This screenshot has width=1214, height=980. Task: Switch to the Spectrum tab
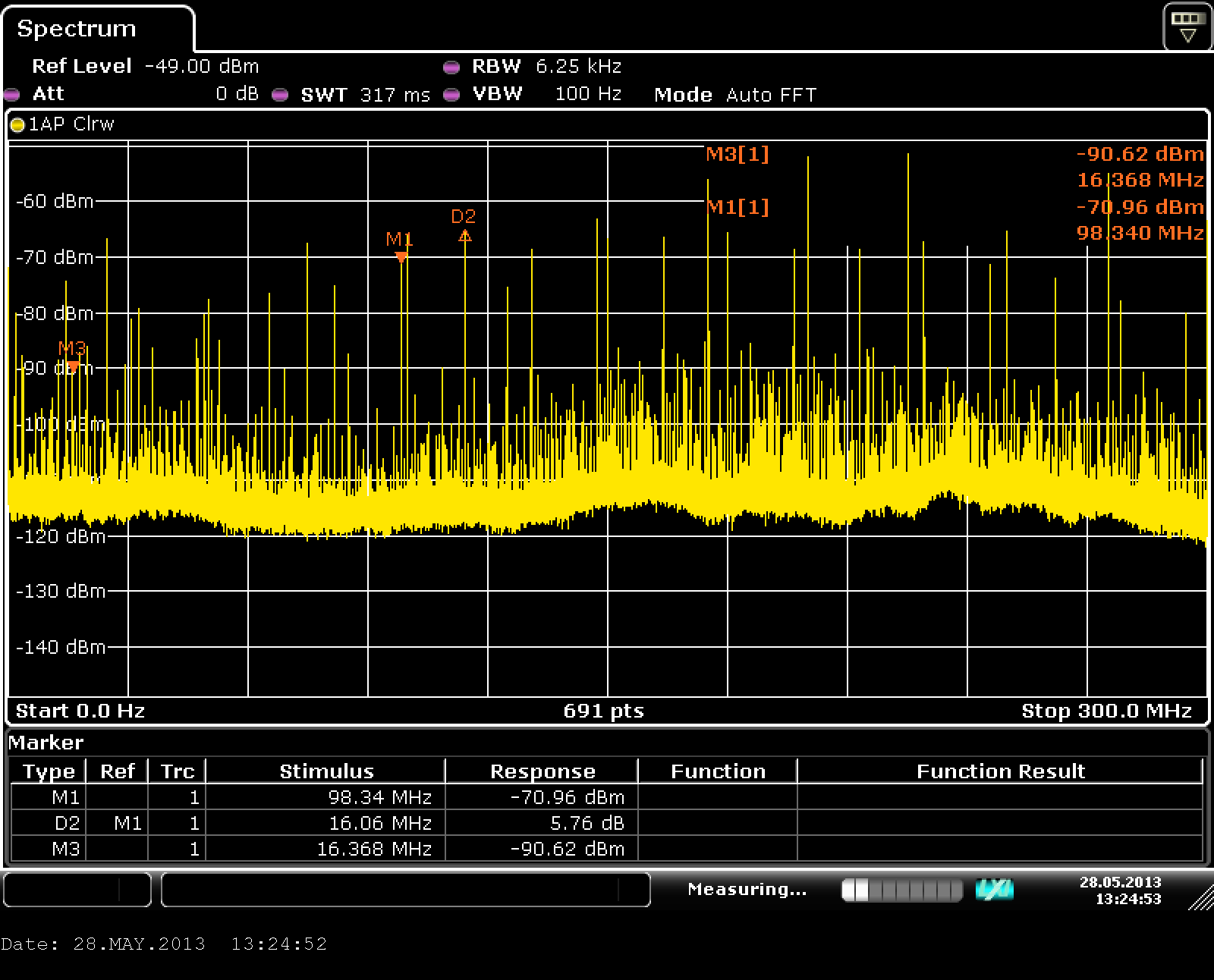pyautogui.click(x=77, y=29)
